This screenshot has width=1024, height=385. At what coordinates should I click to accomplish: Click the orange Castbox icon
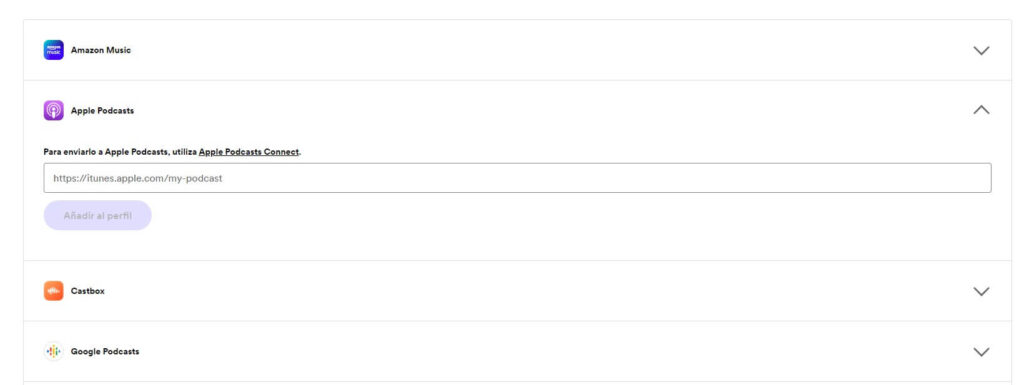(x=54, y=291)
